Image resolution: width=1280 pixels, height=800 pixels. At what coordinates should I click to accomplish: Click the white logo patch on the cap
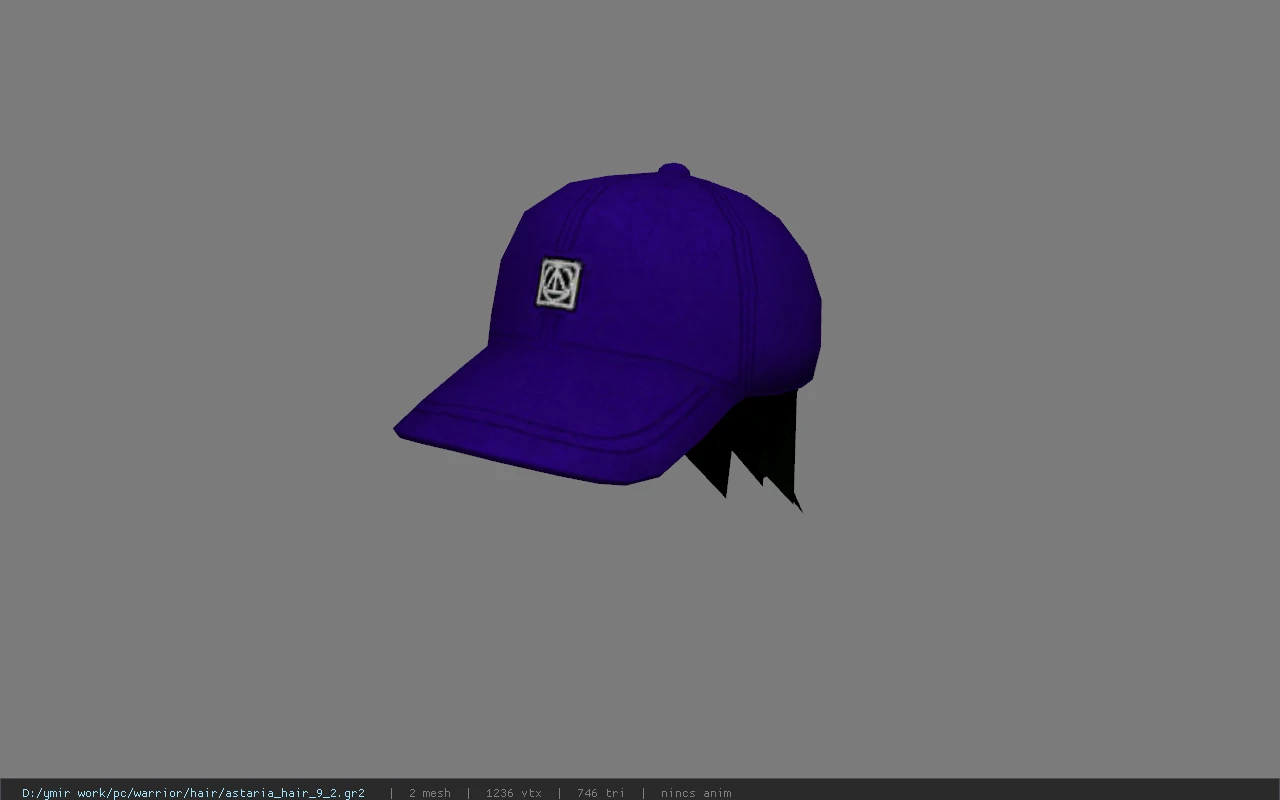(x=559, y=284)
